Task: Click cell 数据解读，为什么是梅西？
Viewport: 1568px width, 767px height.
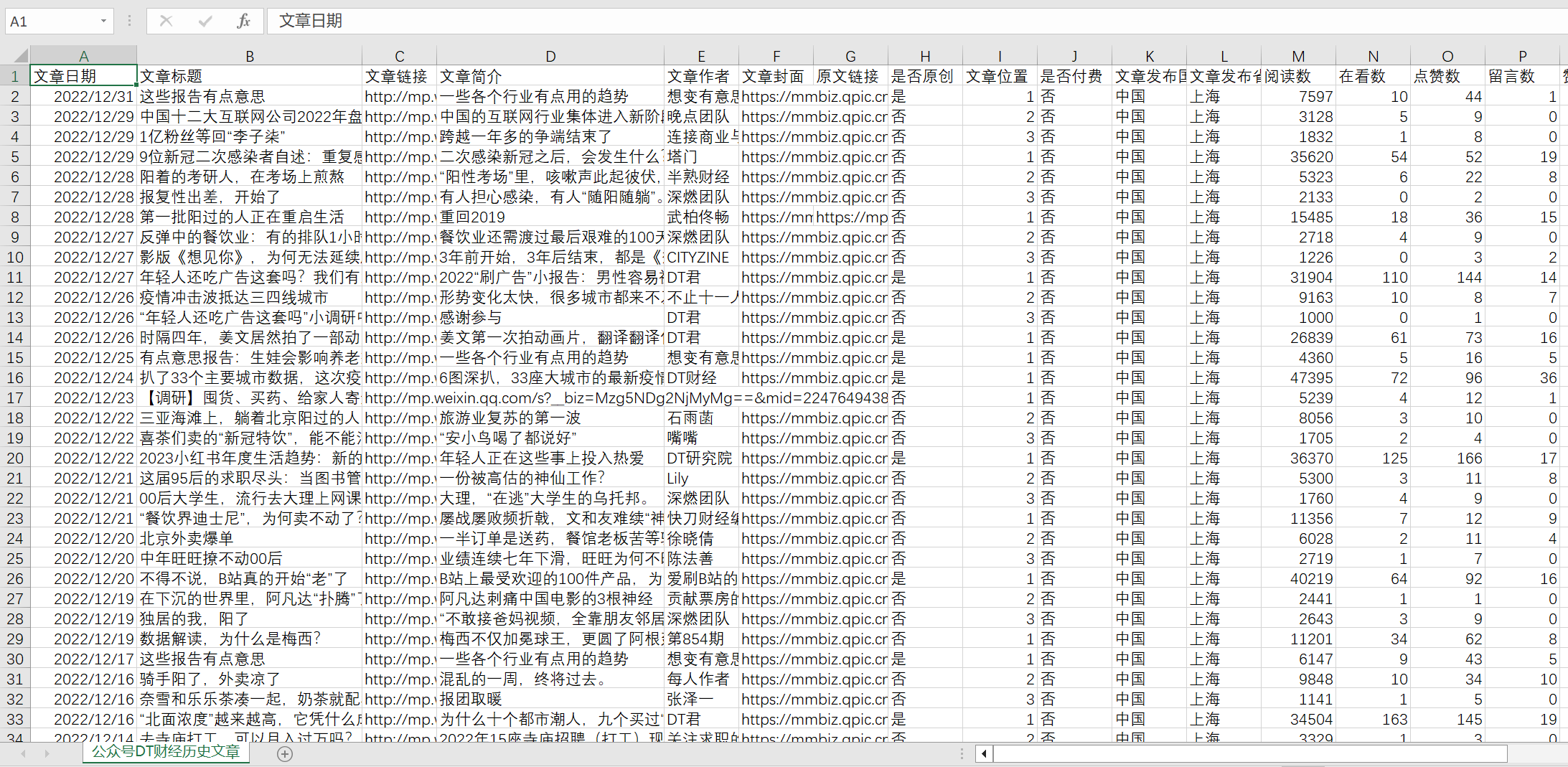Action: click(249, 639)
